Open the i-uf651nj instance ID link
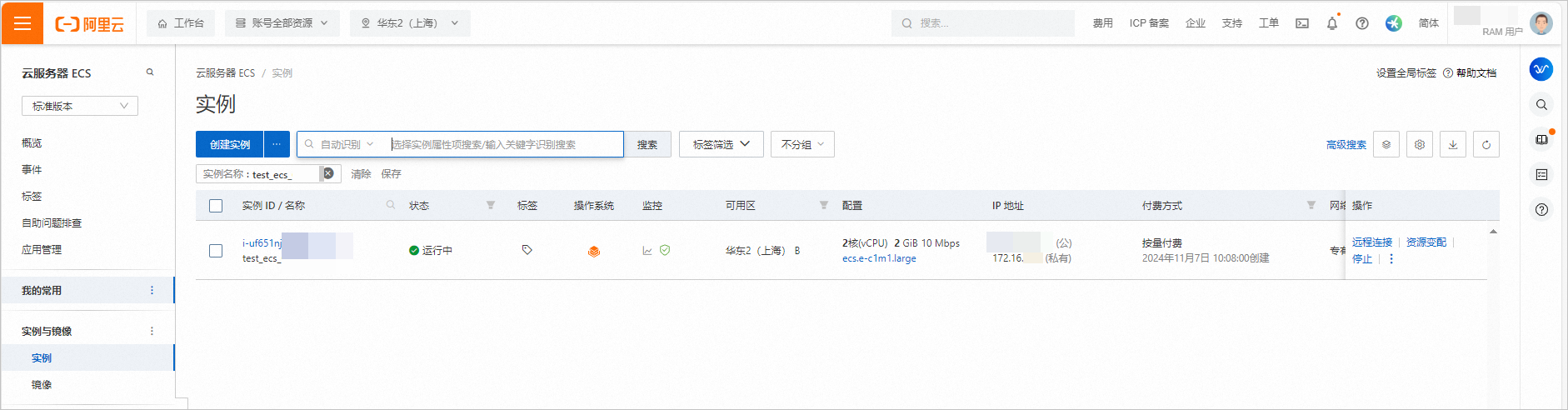The width and height of the screenshot is (1568, 410). [262, 242]
